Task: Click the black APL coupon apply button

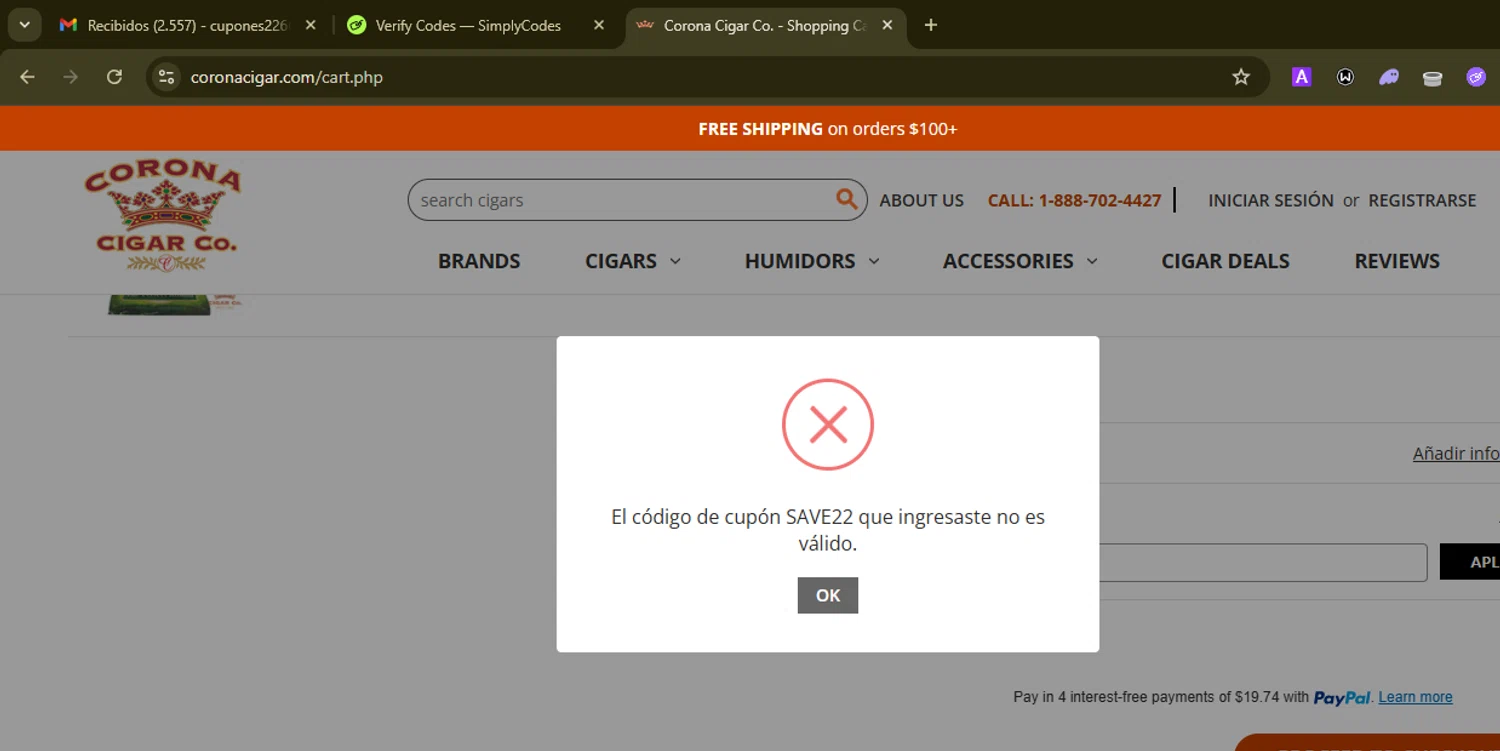Action: click(x=1470, y=562)
